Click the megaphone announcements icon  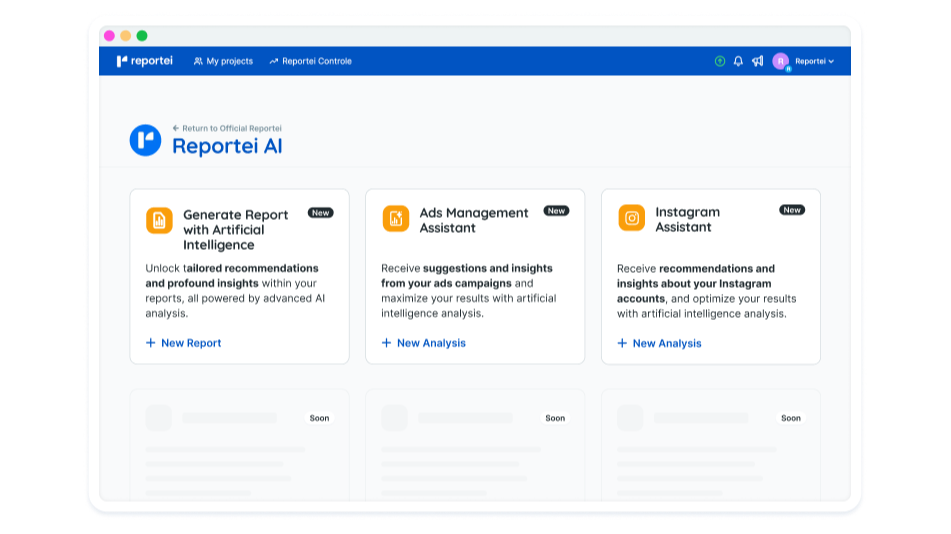coord(757,61)
